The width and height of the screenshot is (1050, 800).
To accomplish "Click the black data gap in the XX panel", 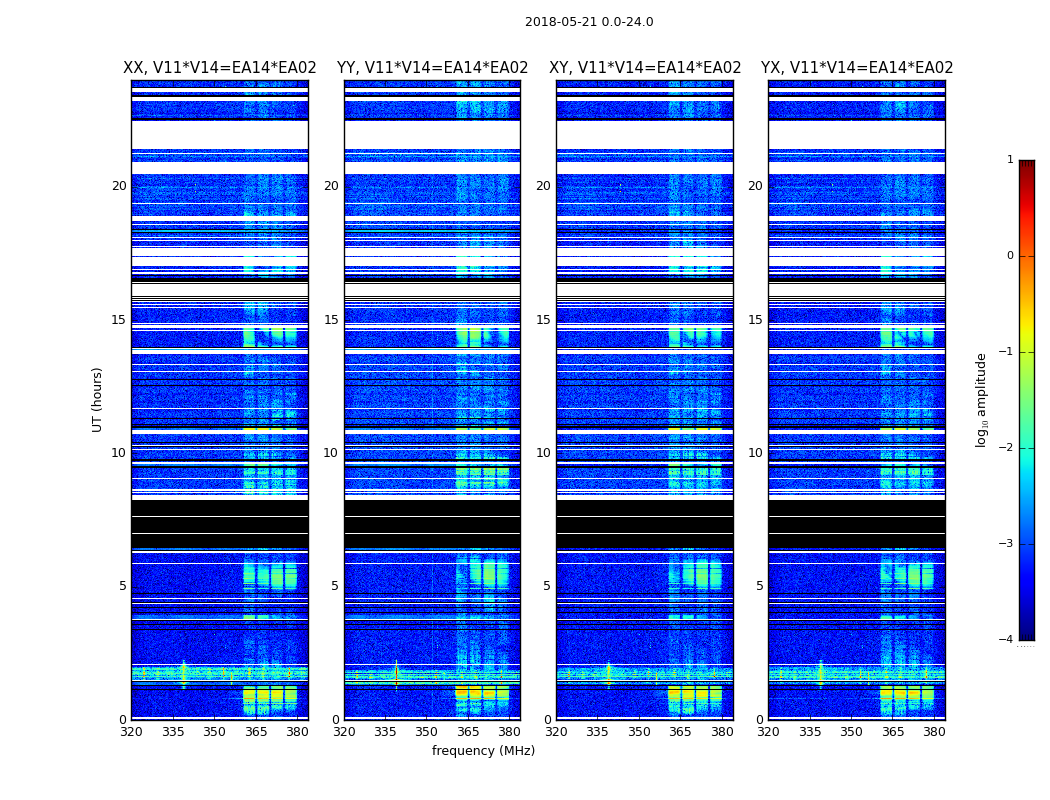I will click(x=220, y=524).
